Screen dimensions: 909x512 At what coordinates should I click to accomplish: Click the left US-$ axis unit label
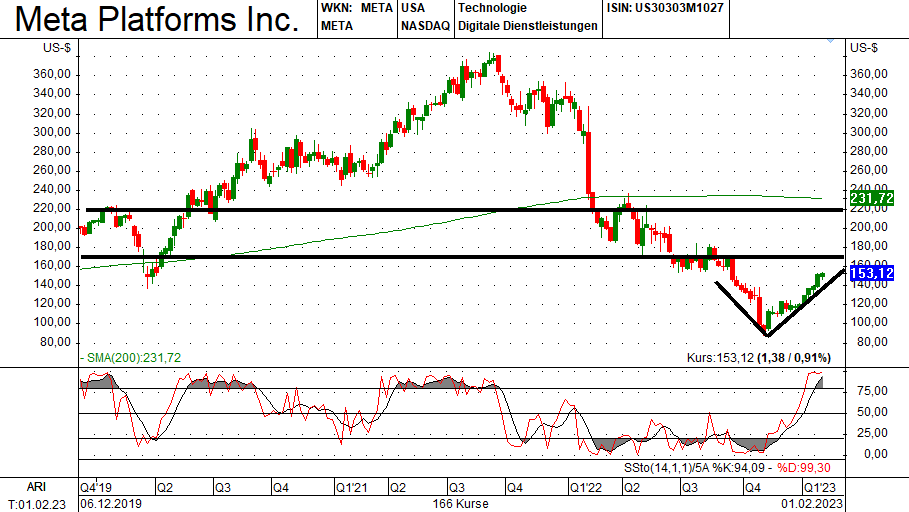coord(57,48)
